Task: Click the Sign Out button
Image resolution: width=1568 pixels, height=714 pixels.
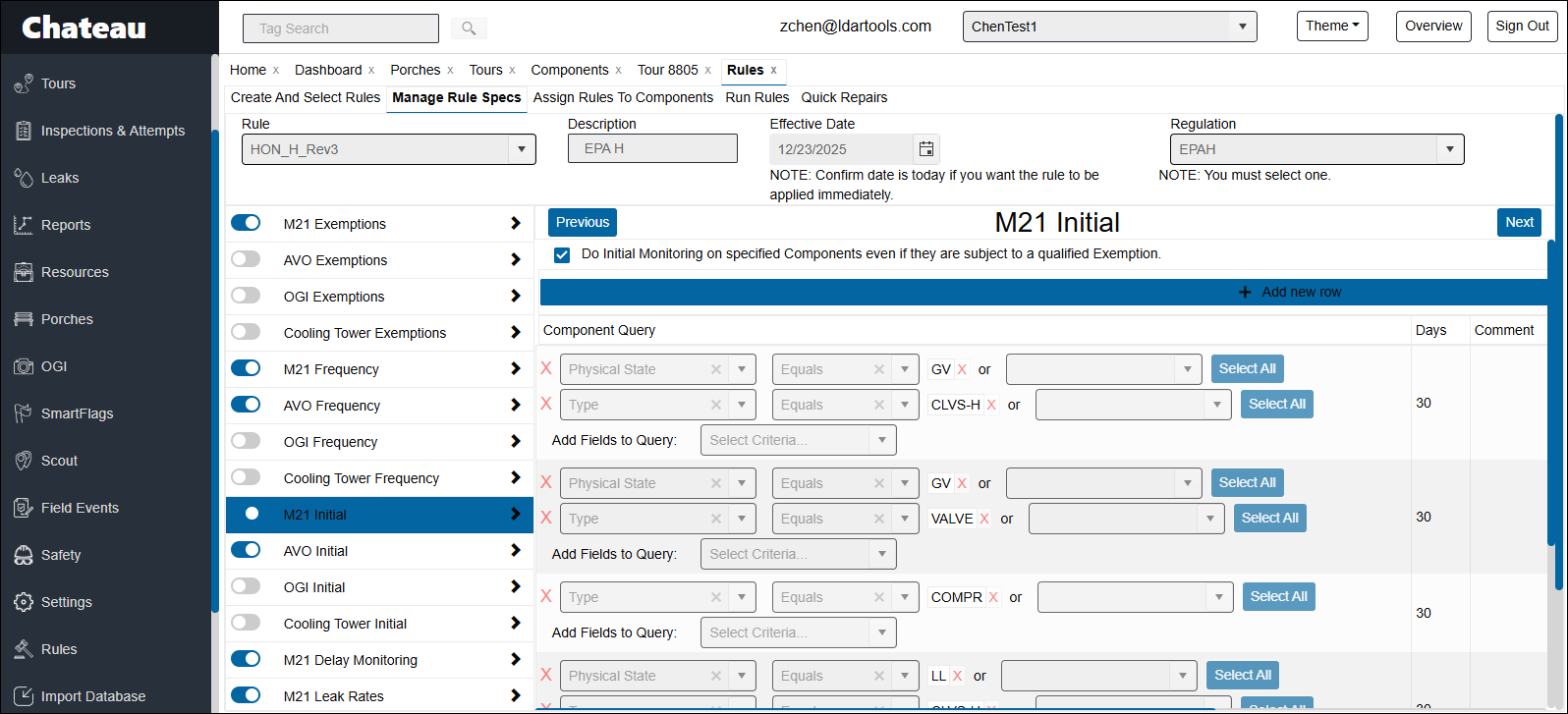Action: pos(1522,27)
